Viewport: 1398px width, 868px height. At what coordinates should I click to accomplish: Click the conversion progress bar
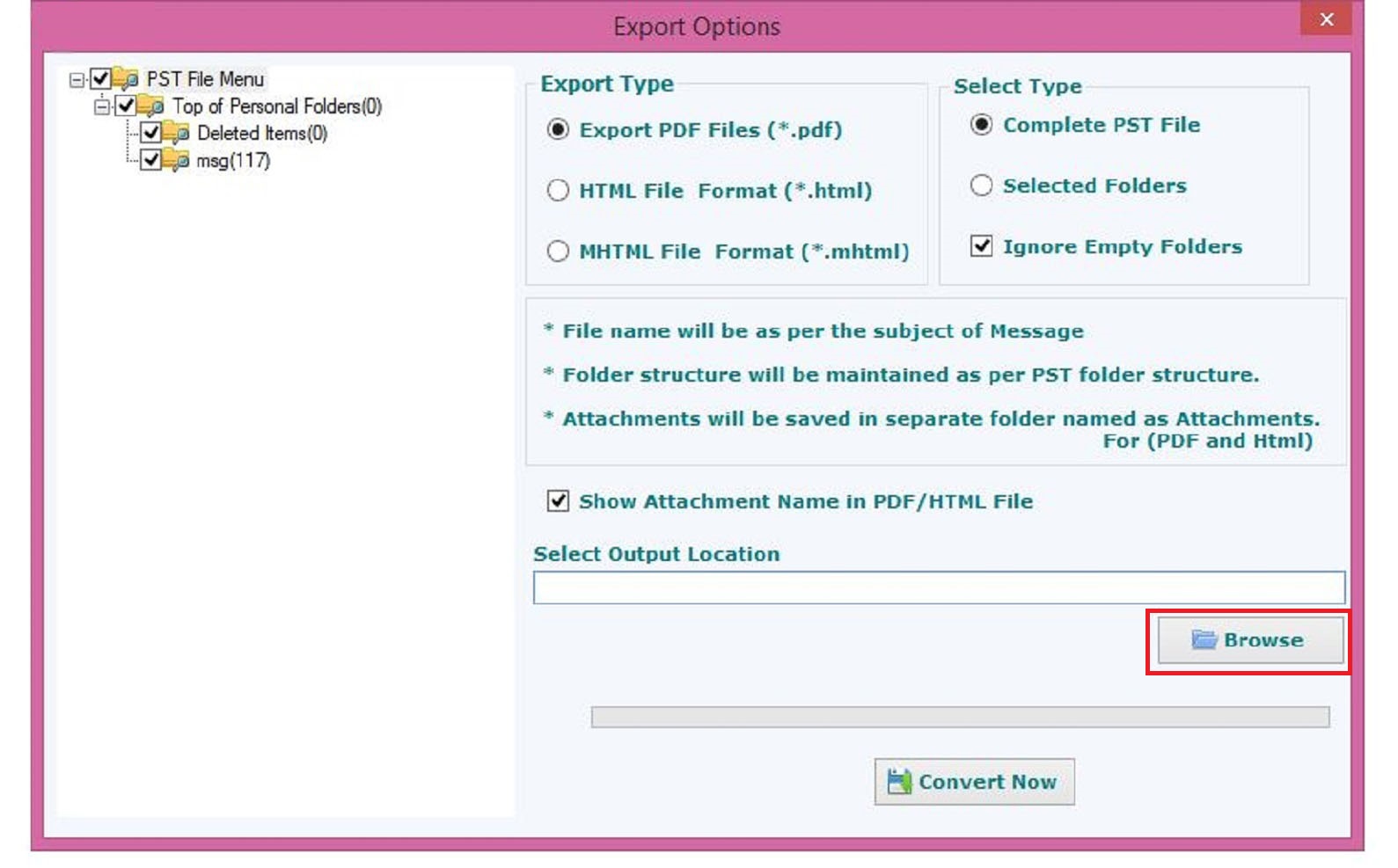pyautogui.click(x=960, y=717)
